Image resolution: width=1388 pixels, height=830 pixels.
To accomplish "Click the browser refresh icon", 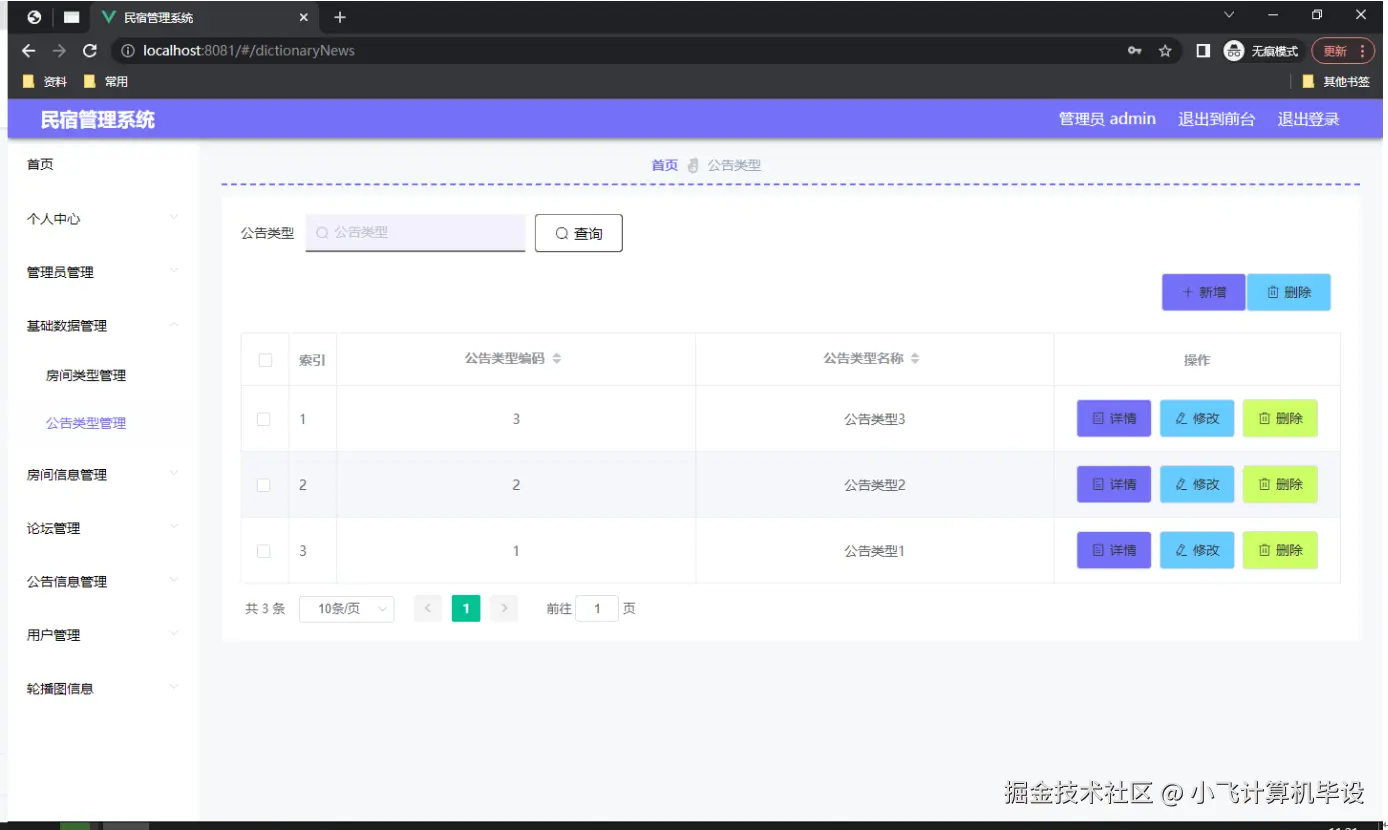I will pos(90,50).
